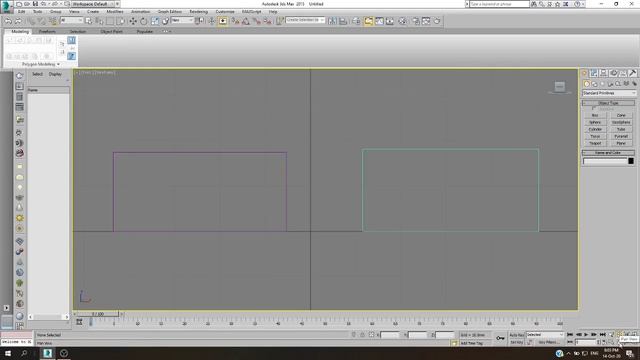Click the black object color swatch

(631, 161)
